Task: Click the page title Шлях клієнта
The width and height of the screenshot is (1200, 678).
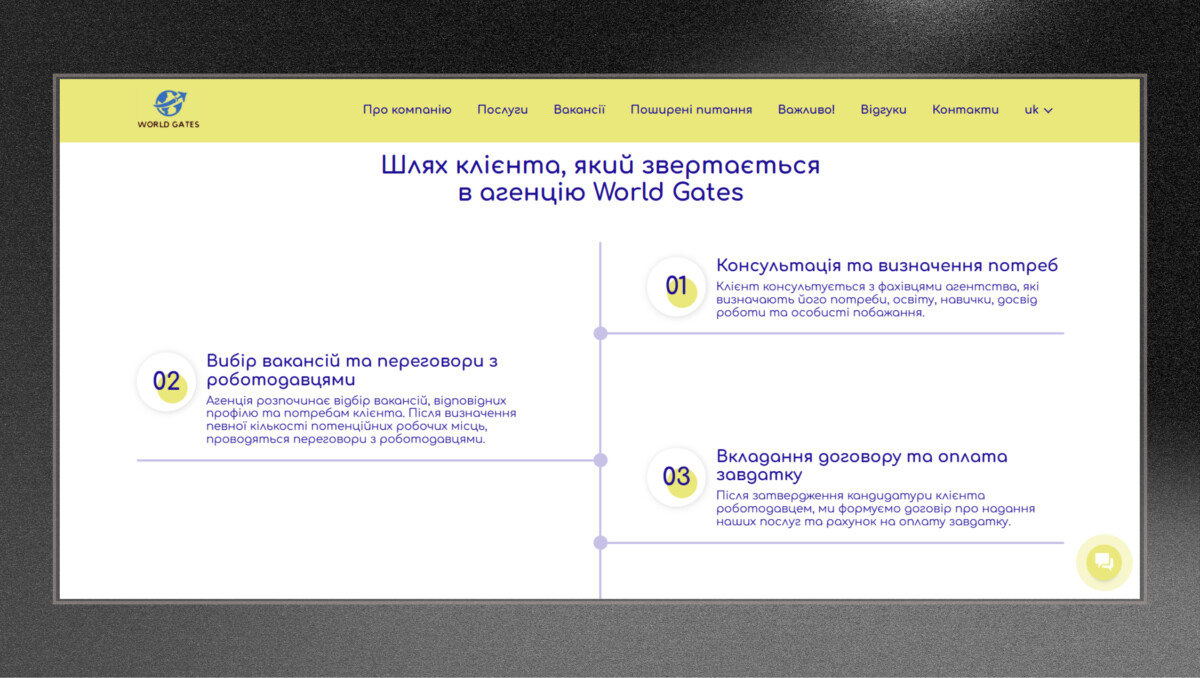Action: [600, 178]
